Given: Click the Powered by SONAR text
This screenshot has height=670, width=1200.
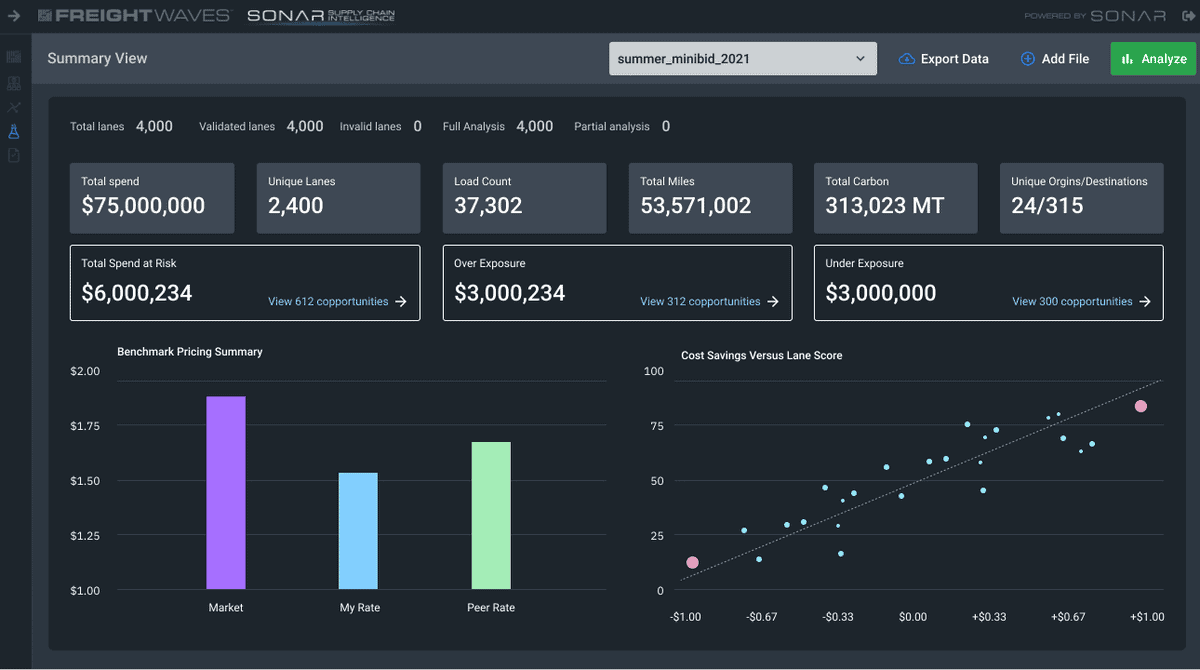Looking at the screenshot, I should click(x=1095, y=16).
